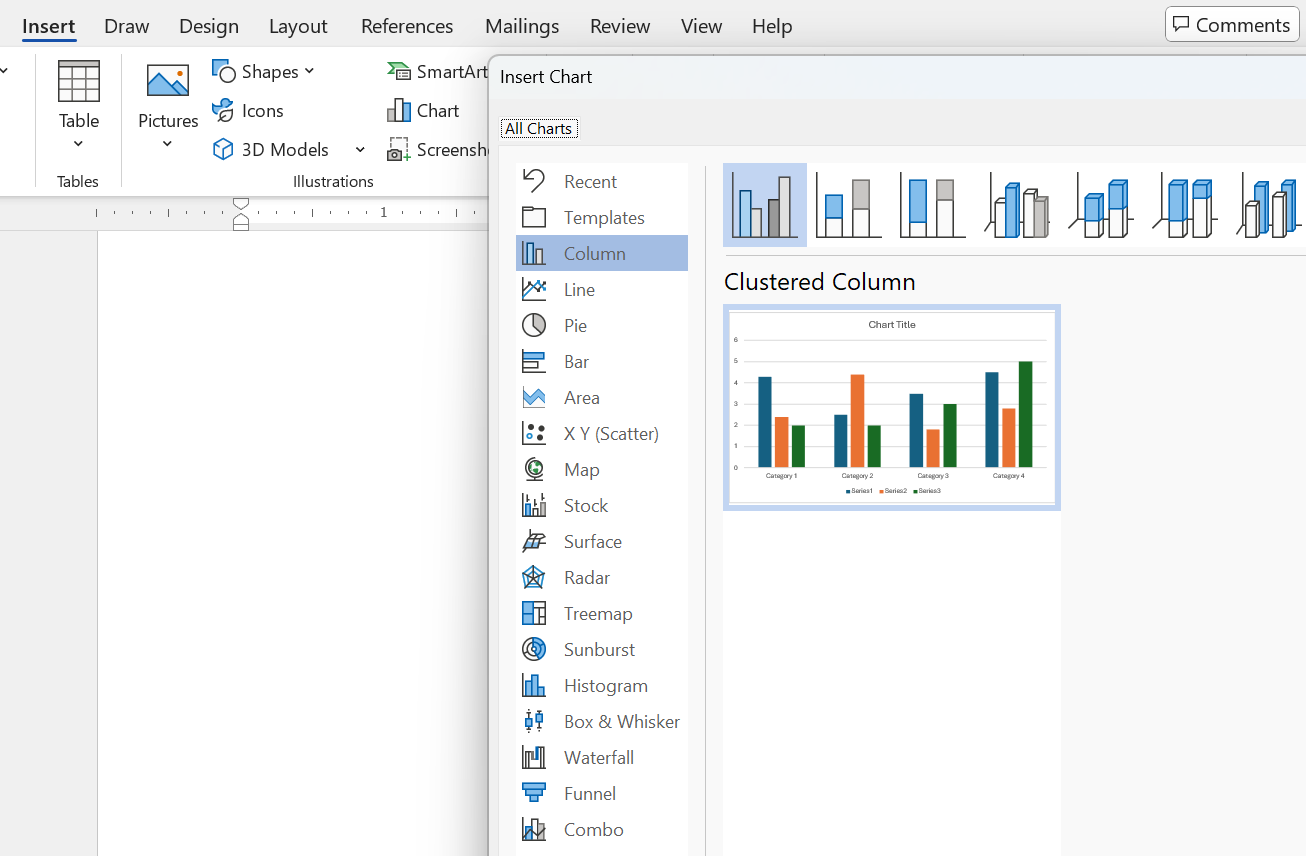Select the Combo chart type
The width and height of the screenshot is (1306, 856).
(x=601, y=829)
